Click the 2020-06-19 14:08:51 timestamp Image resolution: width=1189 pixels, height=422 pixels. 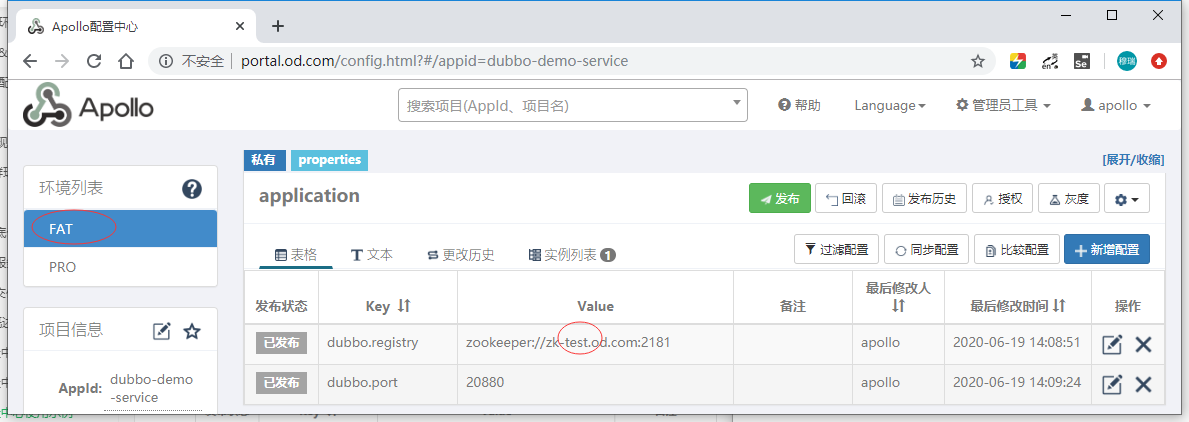(1017, 342)
